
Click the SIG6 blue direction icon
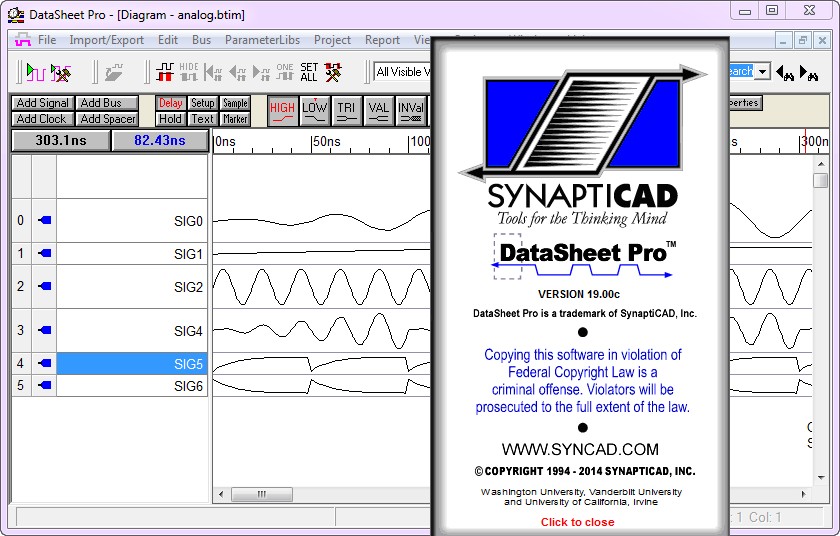45,385
